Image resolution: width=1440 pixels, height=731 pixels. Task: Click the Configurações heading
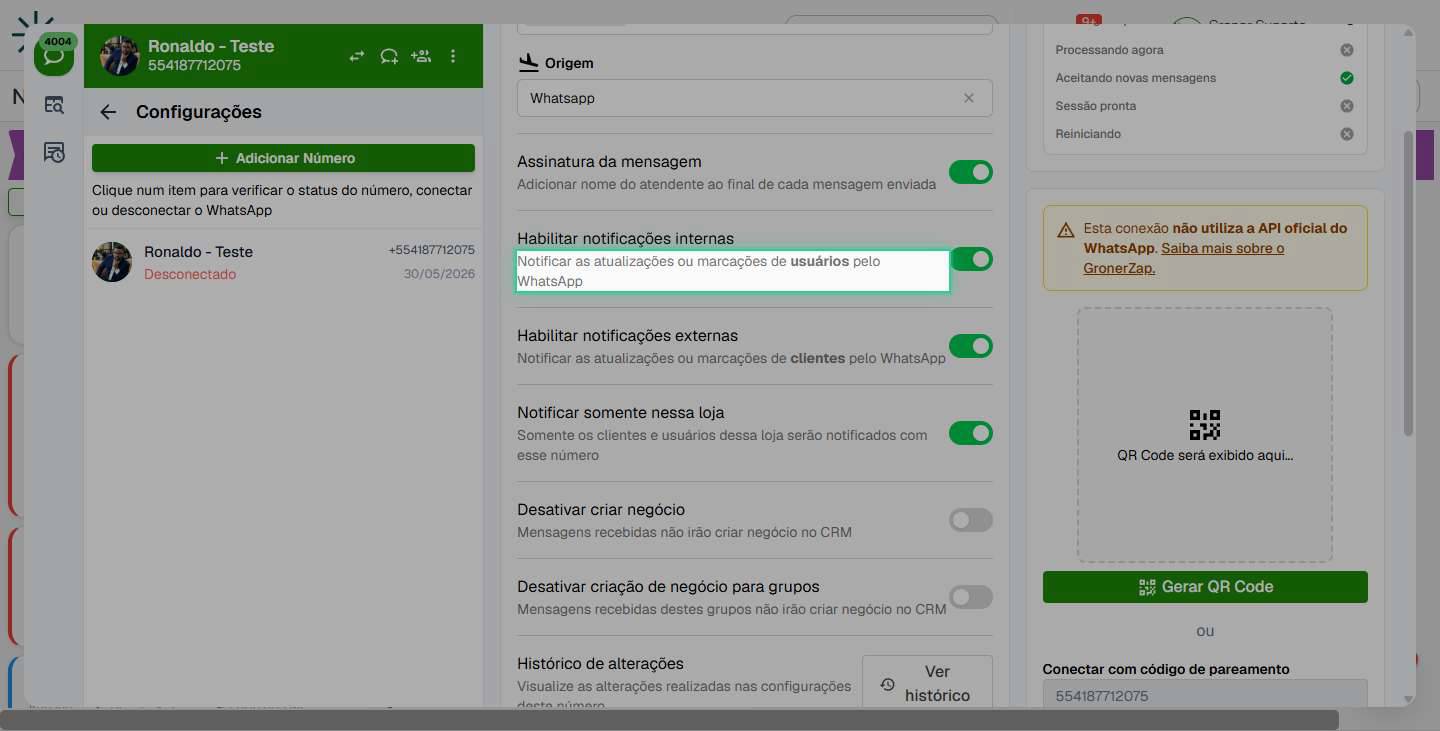pyautogui.click(x=199, y=112)
